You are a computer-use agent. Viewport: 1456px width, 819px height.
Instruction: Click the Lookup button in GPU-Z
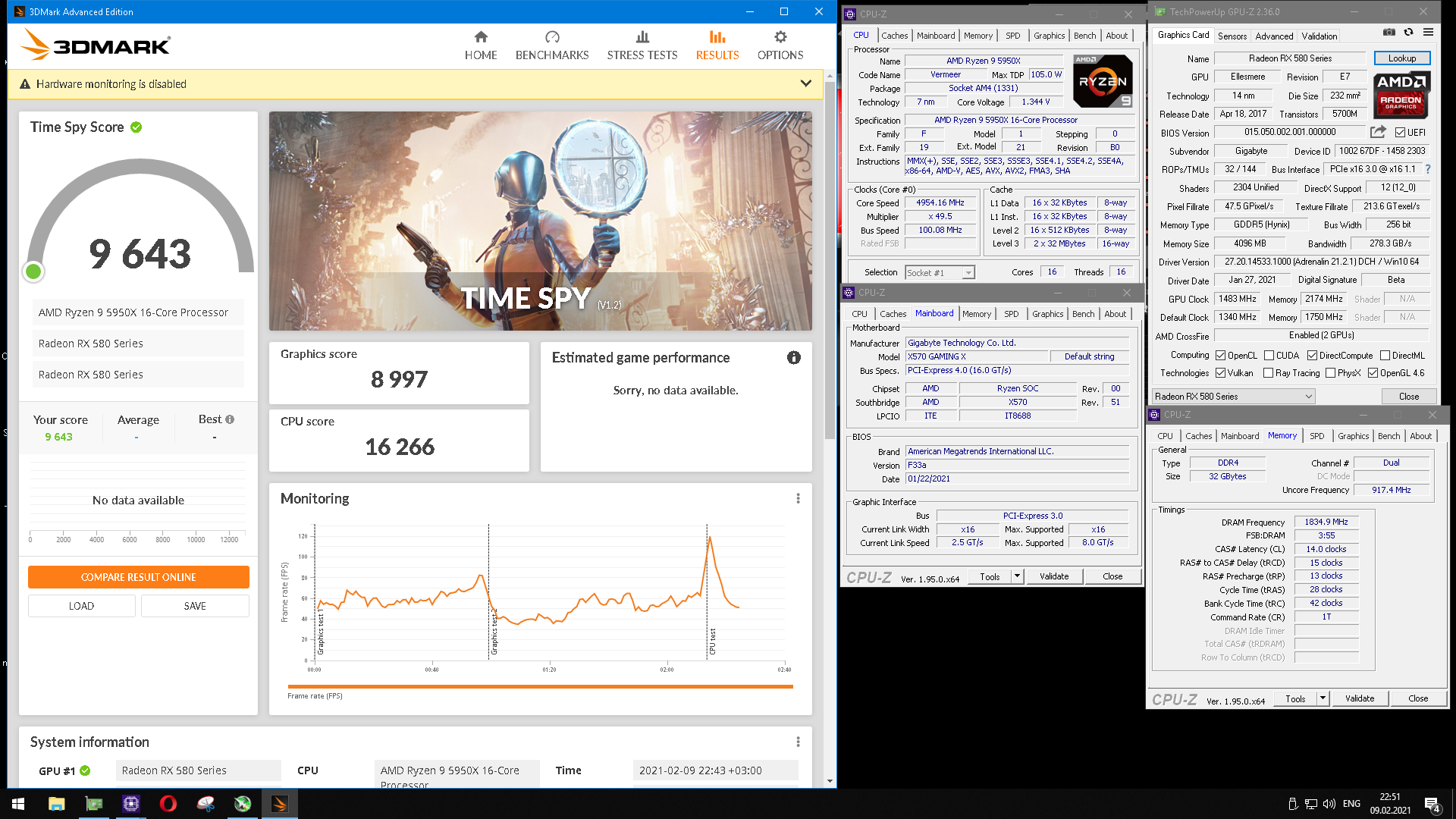(1401, 58)
